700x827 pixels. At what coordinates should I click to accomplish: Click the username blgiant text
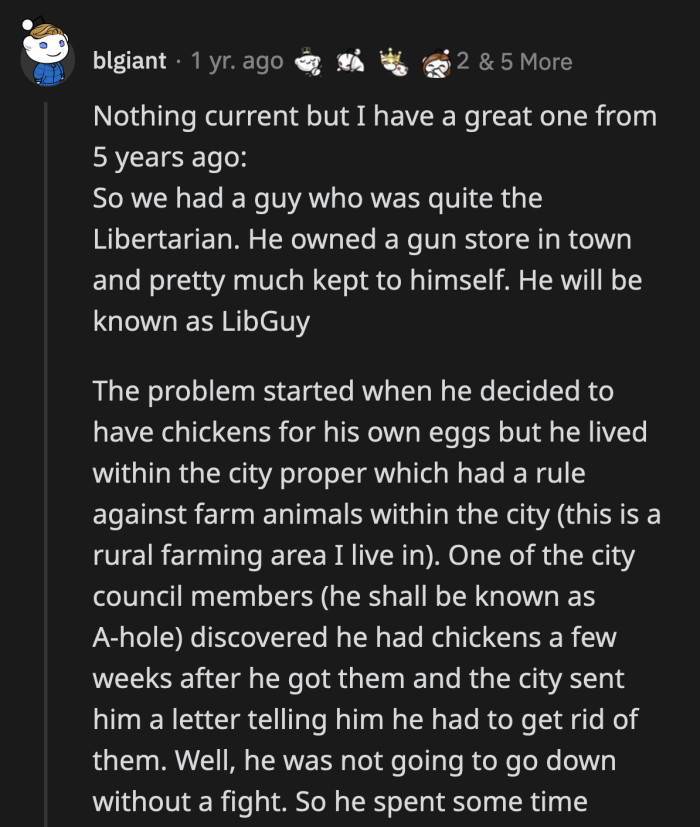point(130,61)
